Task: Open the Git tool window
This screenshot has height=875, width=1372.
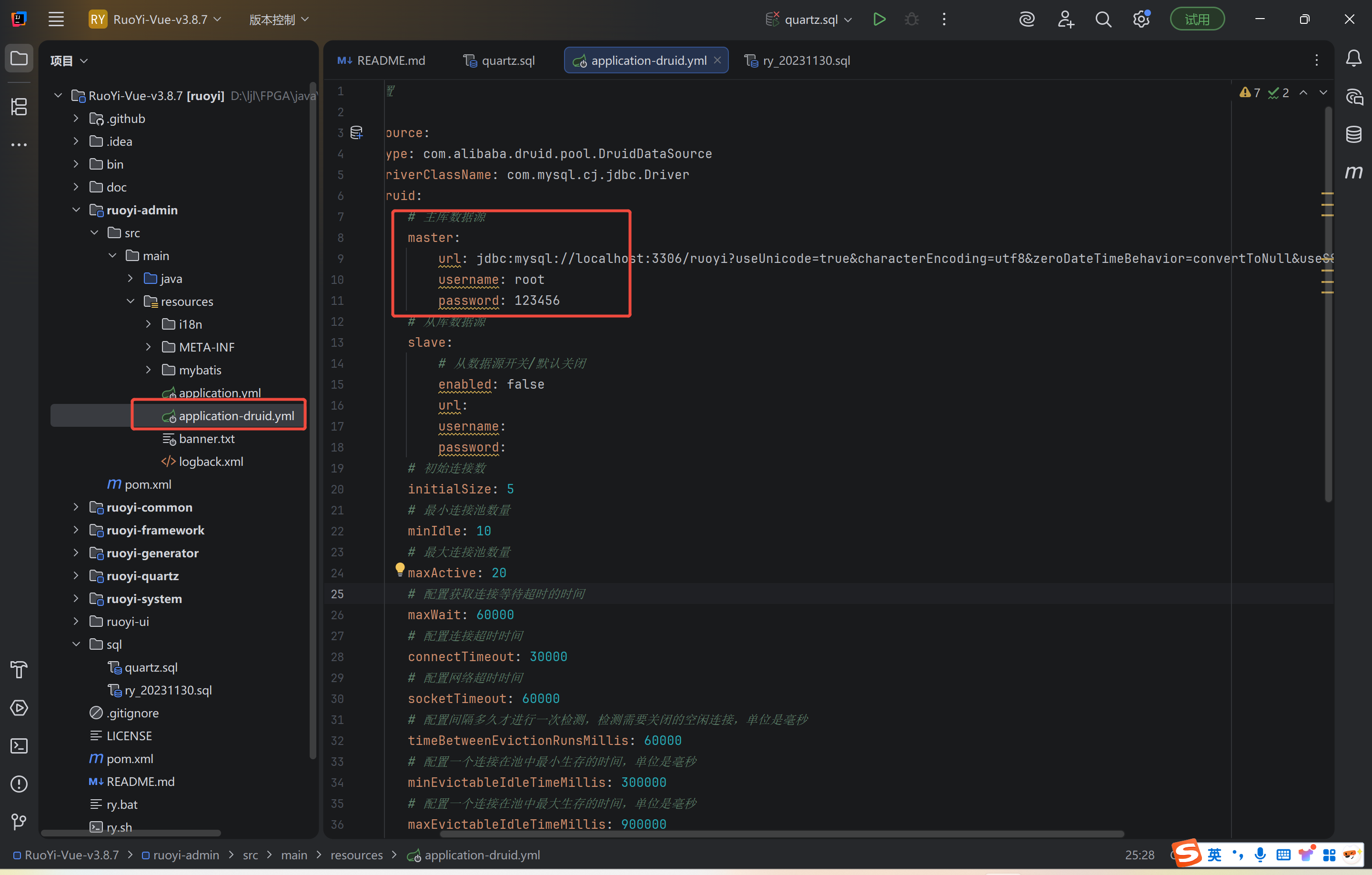Action: (x=19, y=822)
